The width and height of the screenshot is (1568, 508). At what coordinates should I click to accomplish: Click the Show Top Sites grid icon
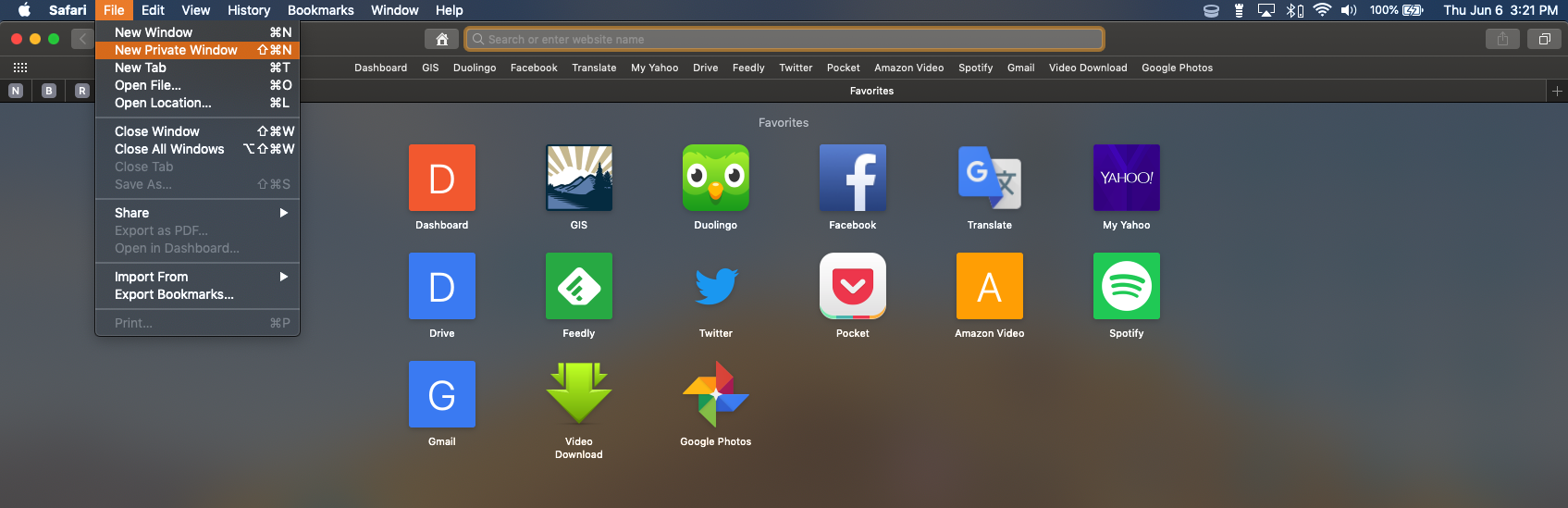(x=20, y=68)
